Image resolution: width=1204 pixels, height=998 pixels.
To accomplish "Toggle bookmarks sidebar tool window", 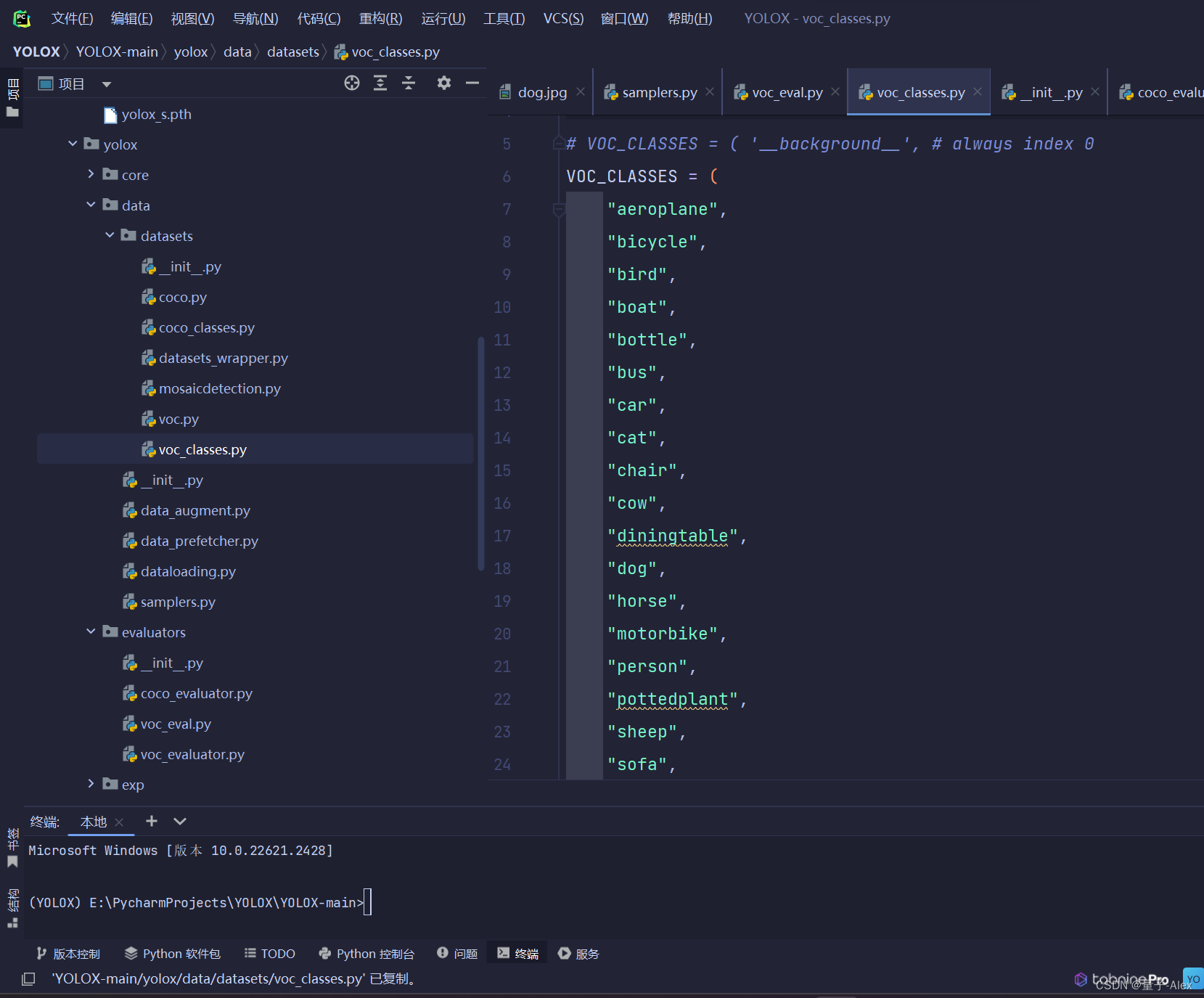I will tap(12, 847).
